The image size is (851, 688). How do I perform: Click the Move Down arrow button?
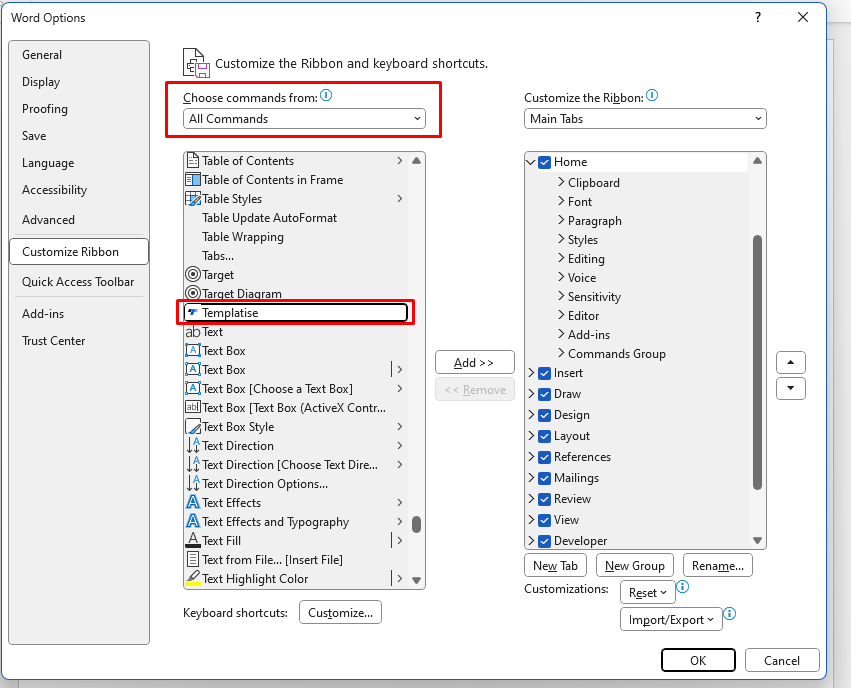coord(791,388)
